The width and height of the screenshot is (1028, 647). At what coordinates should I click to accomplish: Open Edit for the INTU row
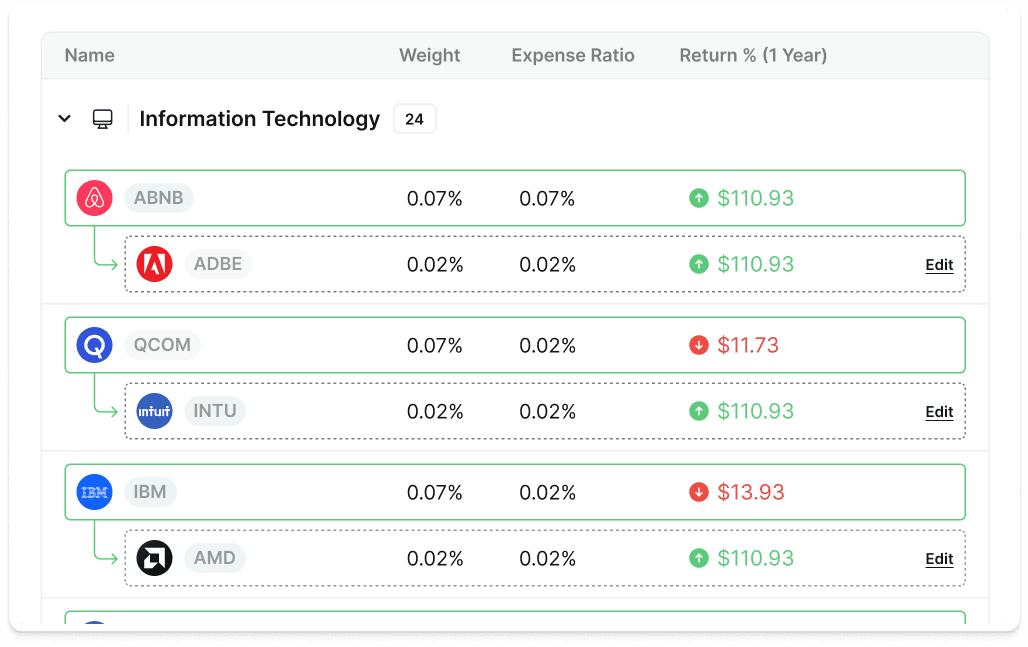939,412
